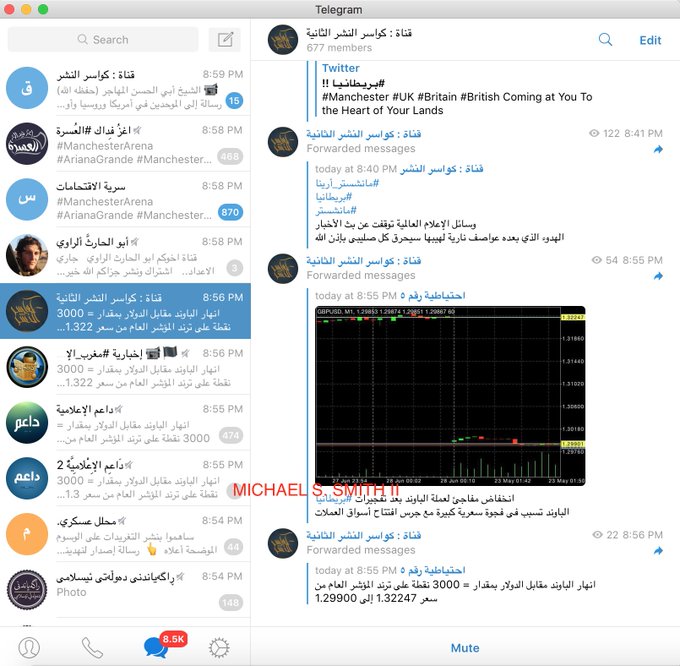Screen dimensions: 680x666
Task: Open chat إخبارية #مغرب_الإ at 8:56 PM
Action: 125,367
